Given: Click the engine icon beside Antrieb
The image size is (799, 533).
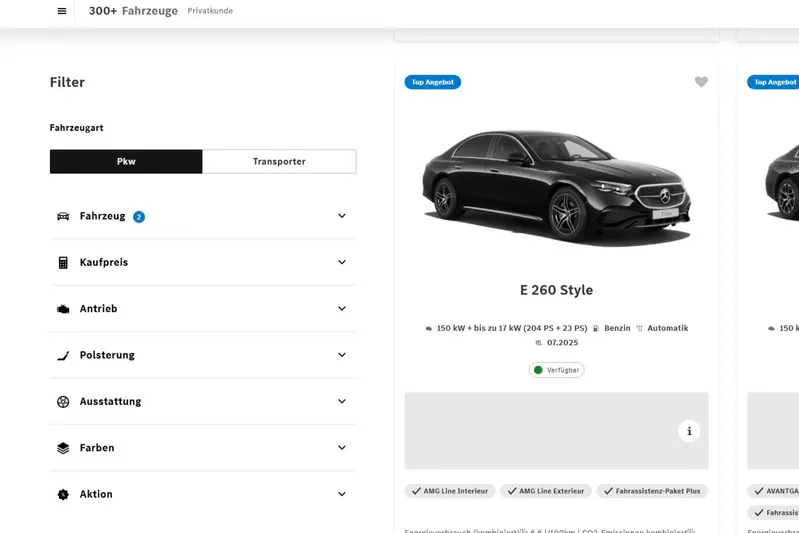Looking at the screenshot, I should pos(63,309).
